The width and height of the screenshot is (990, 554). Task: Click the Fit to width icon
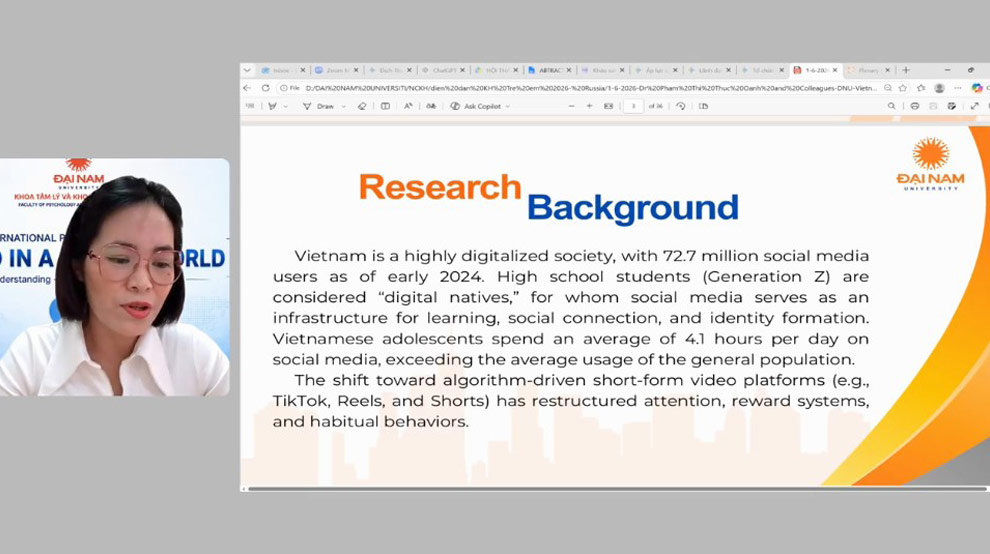[x=608, y=106]
